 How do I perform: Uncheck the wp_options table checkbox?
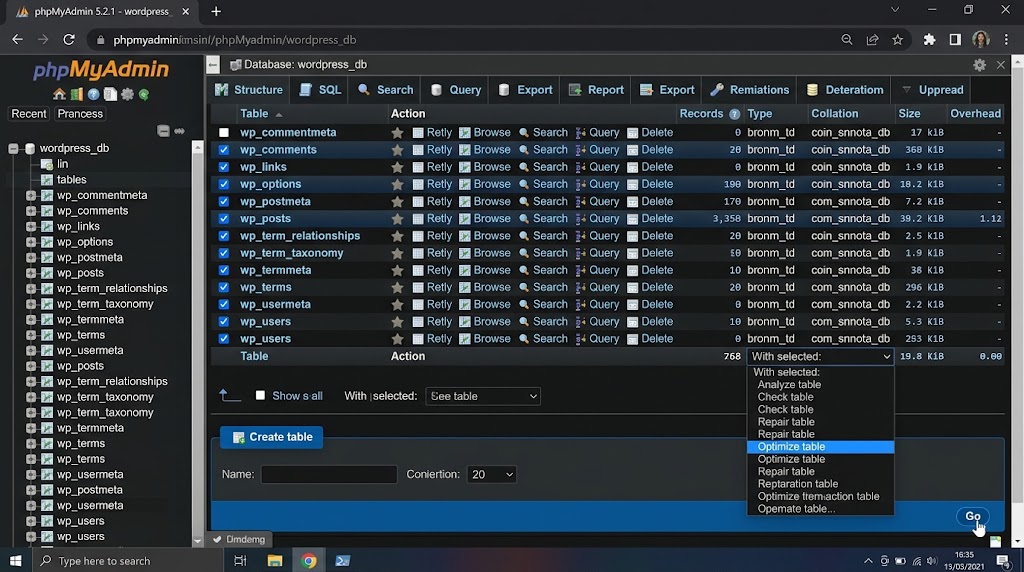(224, 184)
